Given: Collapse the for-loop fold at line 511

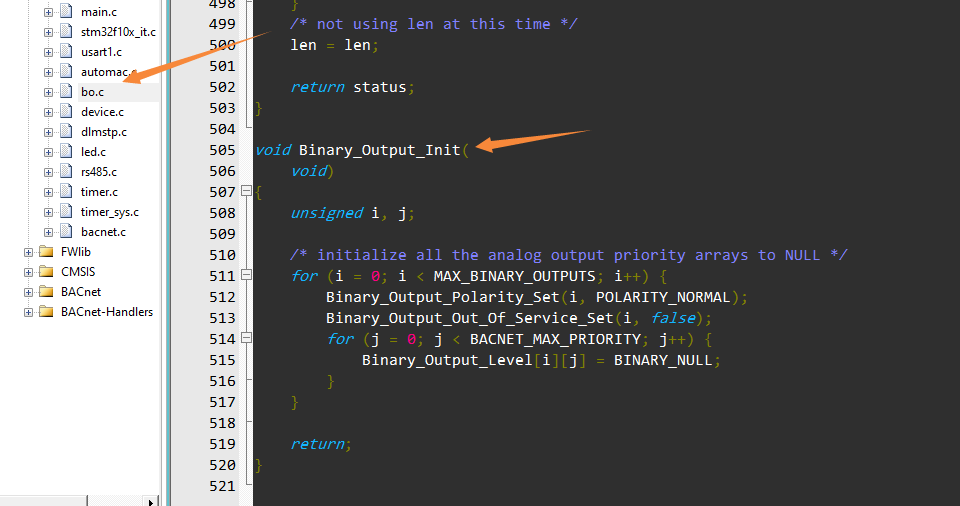Looking at the screenshot, I should [246, 275].
